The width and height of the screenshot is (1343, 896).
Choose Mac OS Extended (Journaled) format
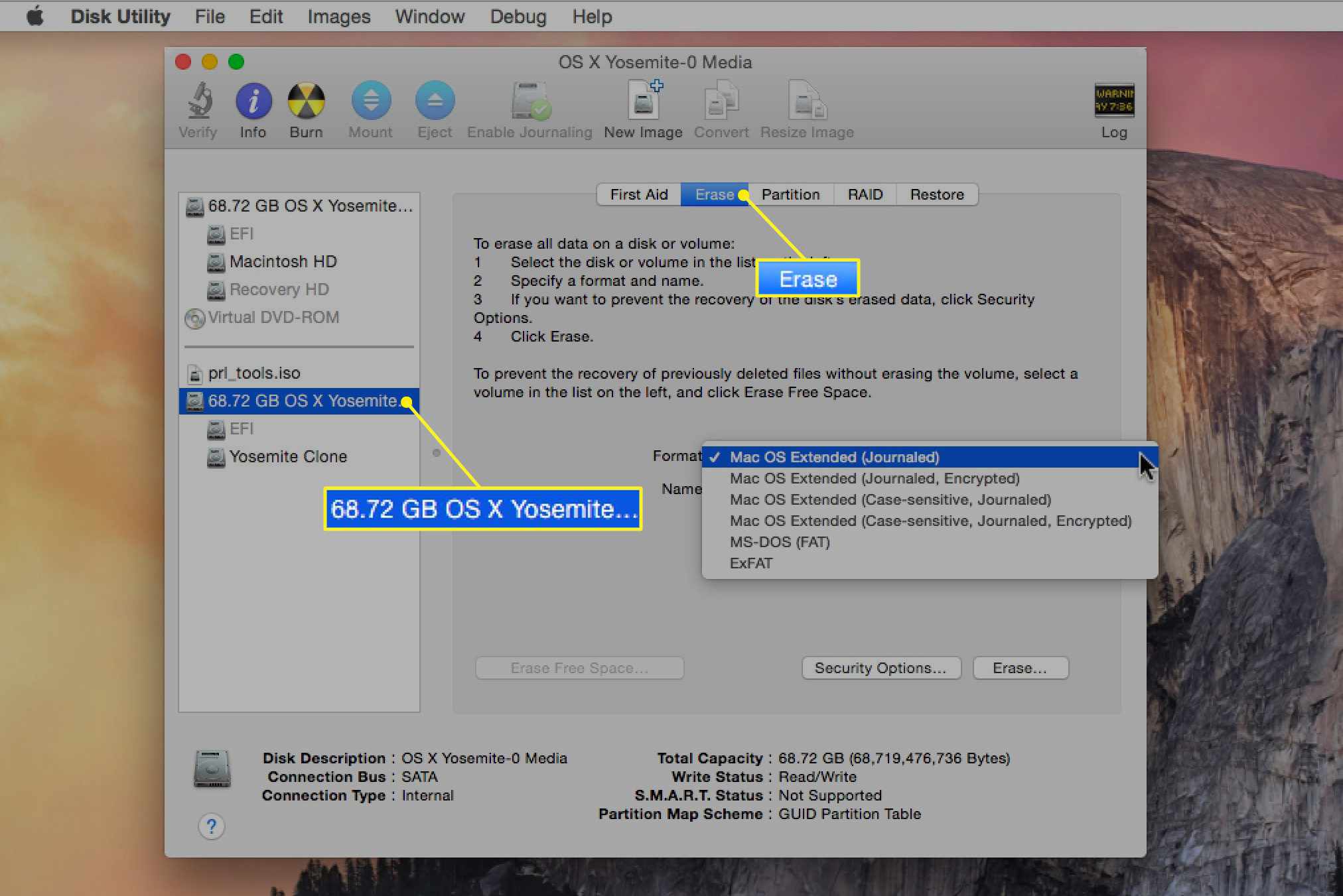pyautogui.click(x=930, y=457)
